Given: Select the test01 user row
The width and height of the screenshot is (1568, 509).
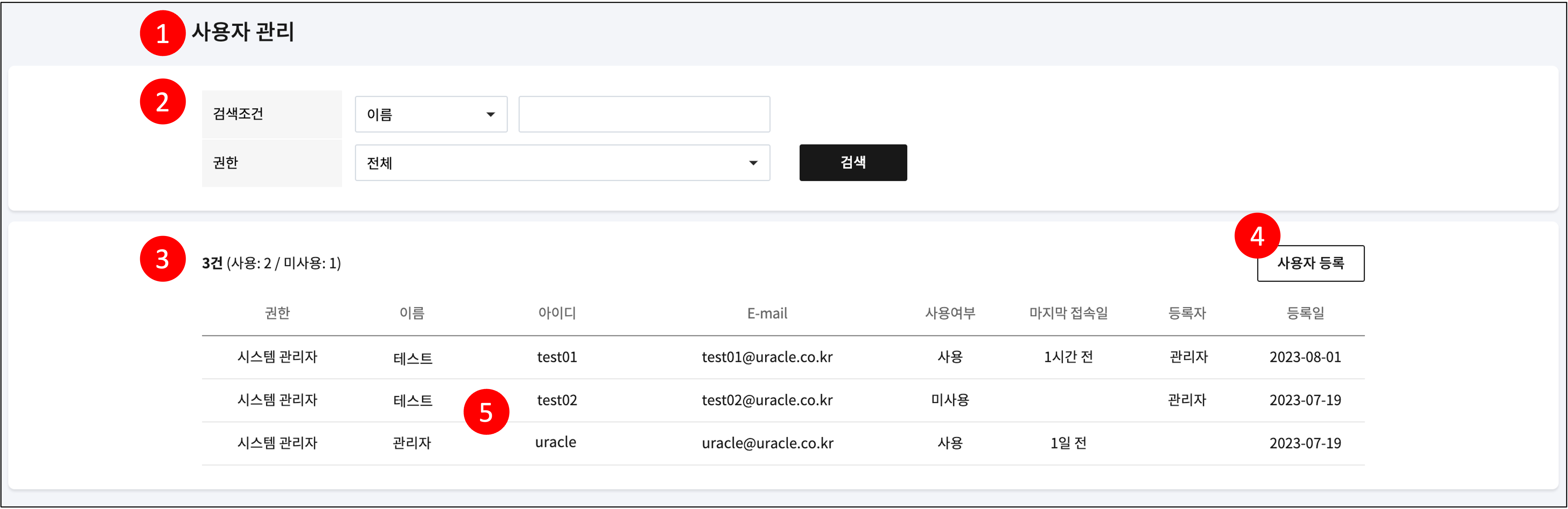Looking at the screenshot, I should pos(556,357).
